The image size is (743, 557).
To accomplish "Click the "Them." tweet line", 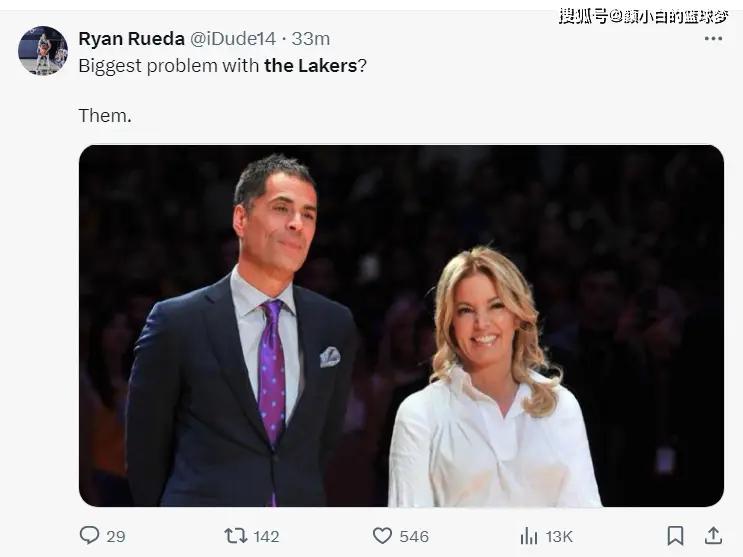I will tap(104, 115).
